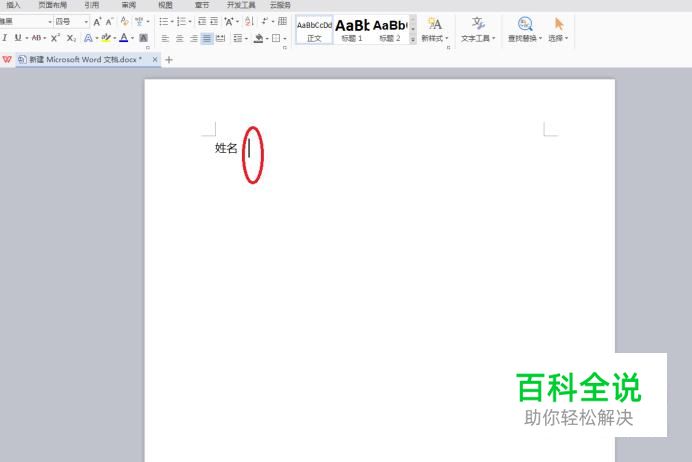
Task: Click the subscript X₂ icon
Action: pos(71,38)
